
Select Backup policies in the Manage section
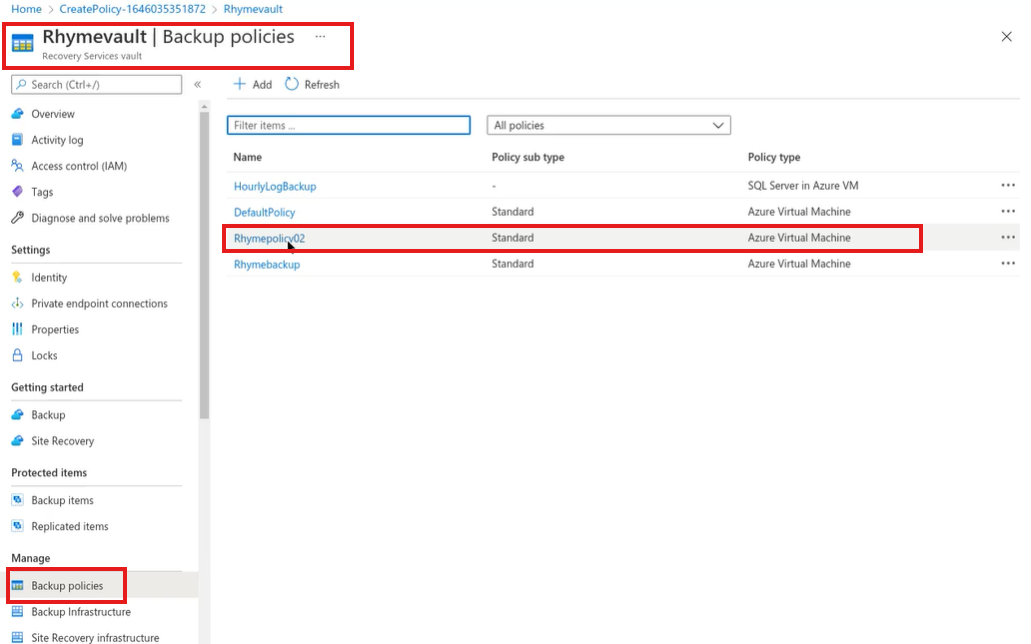[67, 585]
